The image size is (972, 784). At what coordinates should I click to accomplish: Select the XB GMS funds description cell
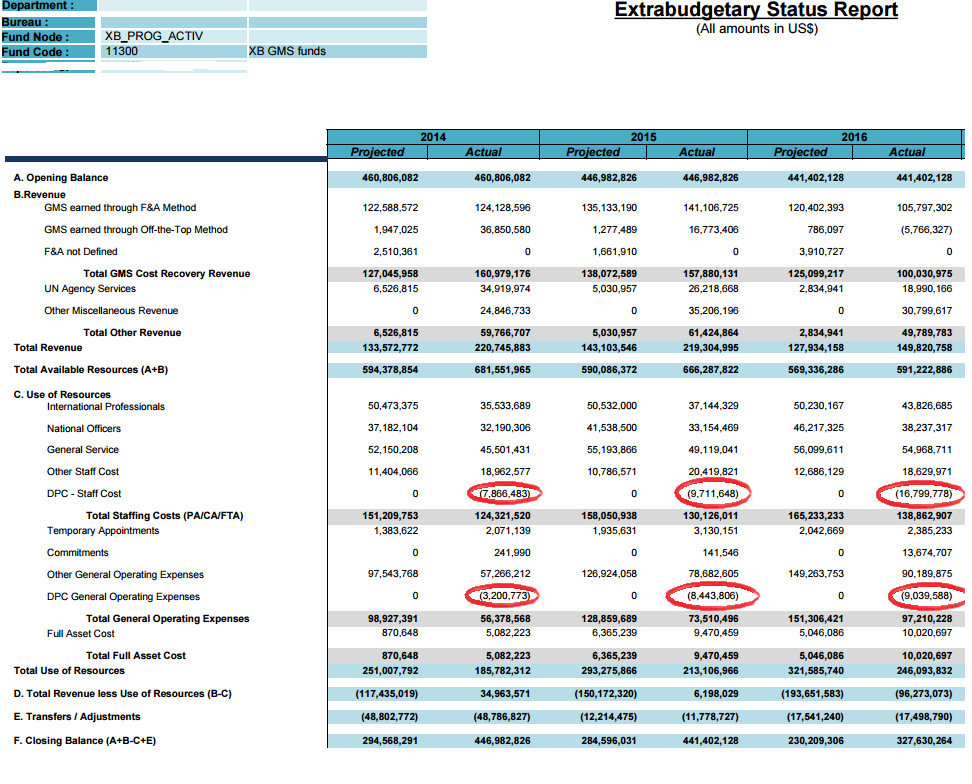click(288, 51)
